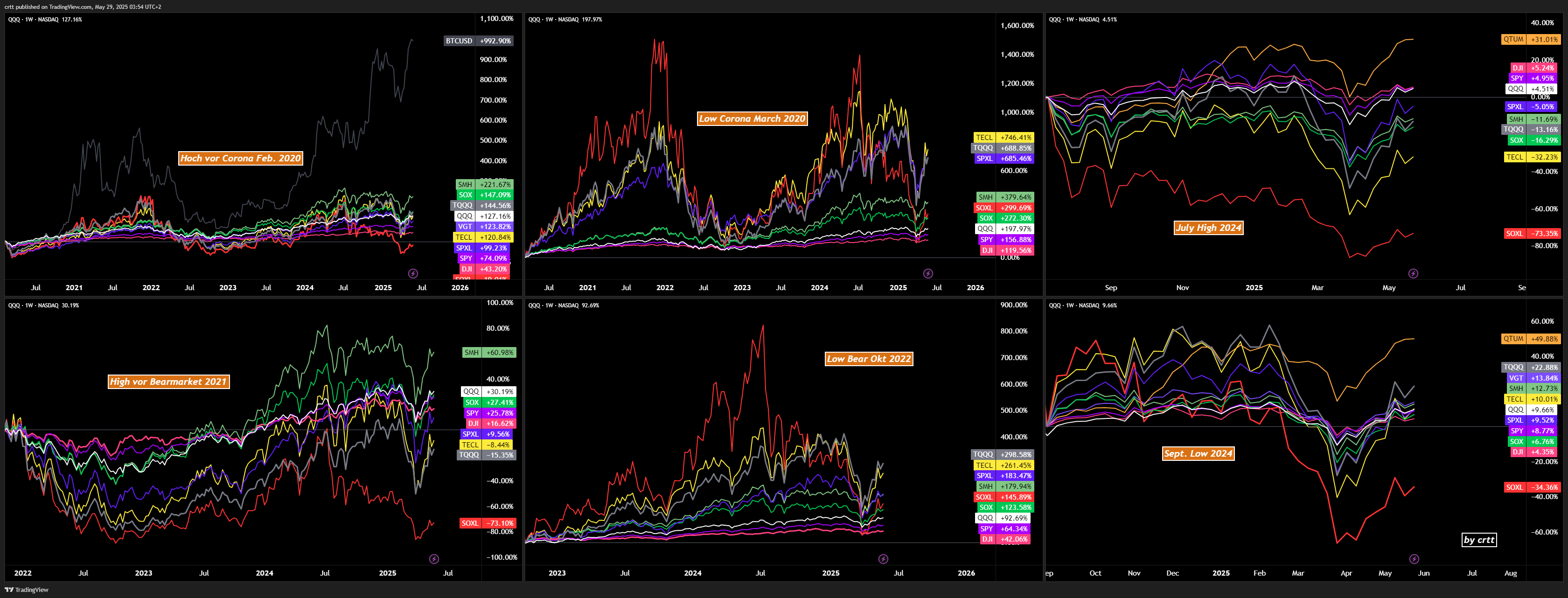This screenshot has height=598, width=1568.
Task: Click the DJI +119.56% label
Action: coord(1006,250)
